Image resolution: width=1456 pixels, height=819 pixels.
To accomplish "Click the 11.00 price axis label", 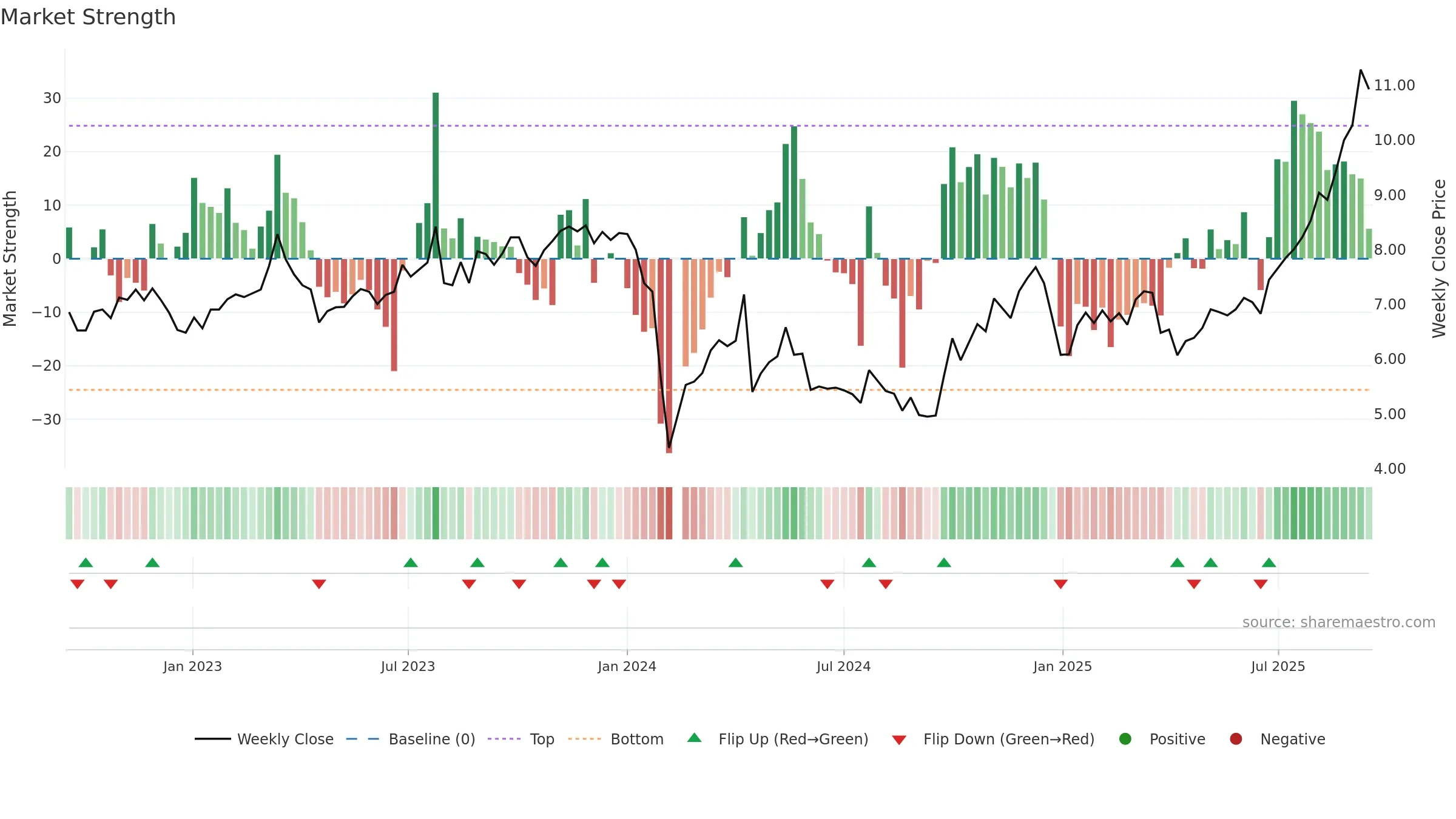I will 1394,85.
